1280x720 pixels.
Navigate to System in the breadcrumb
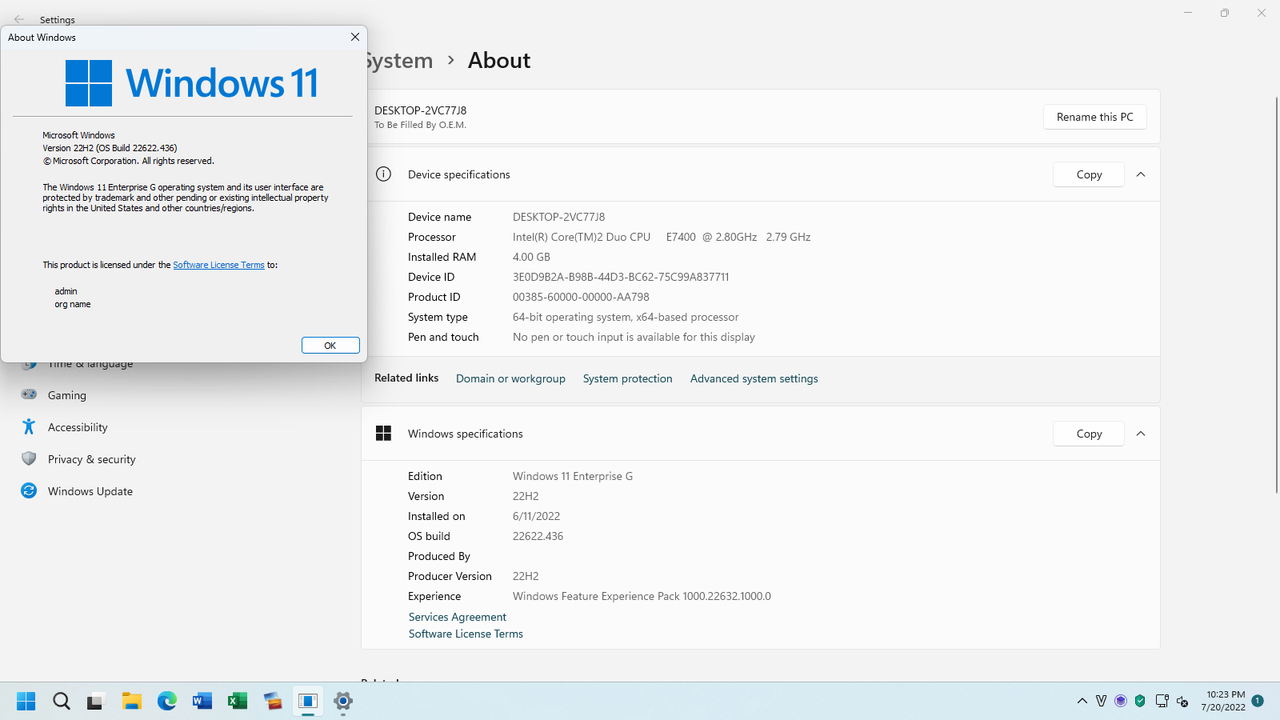point(400,60)
